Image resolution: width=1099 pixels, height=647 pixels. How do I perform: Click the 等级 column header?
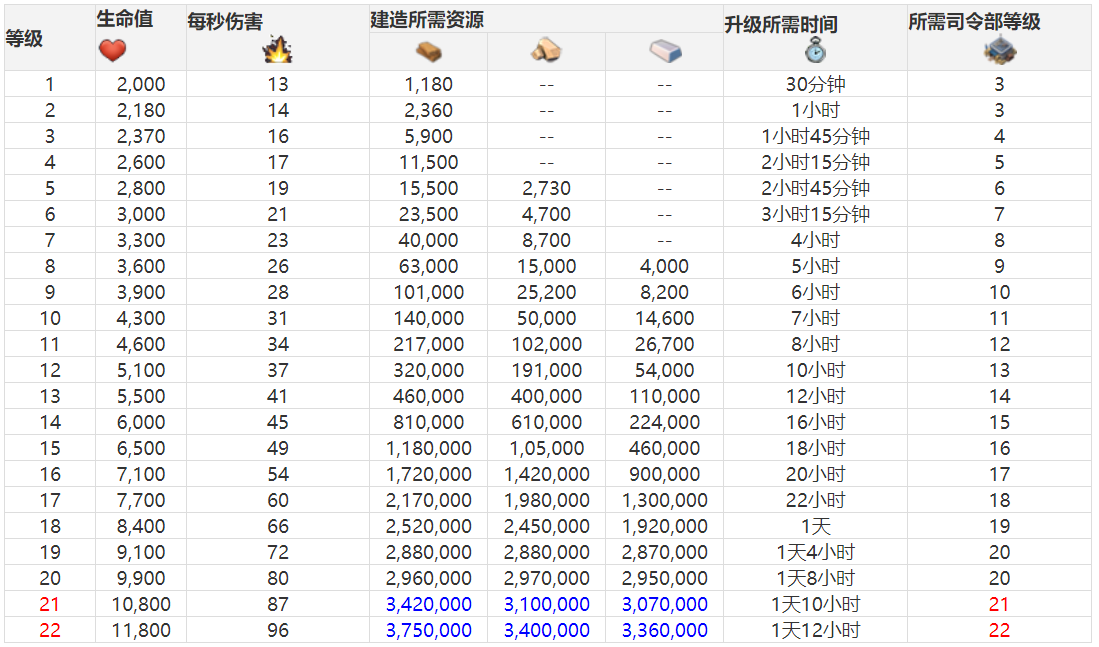(25, 39)
